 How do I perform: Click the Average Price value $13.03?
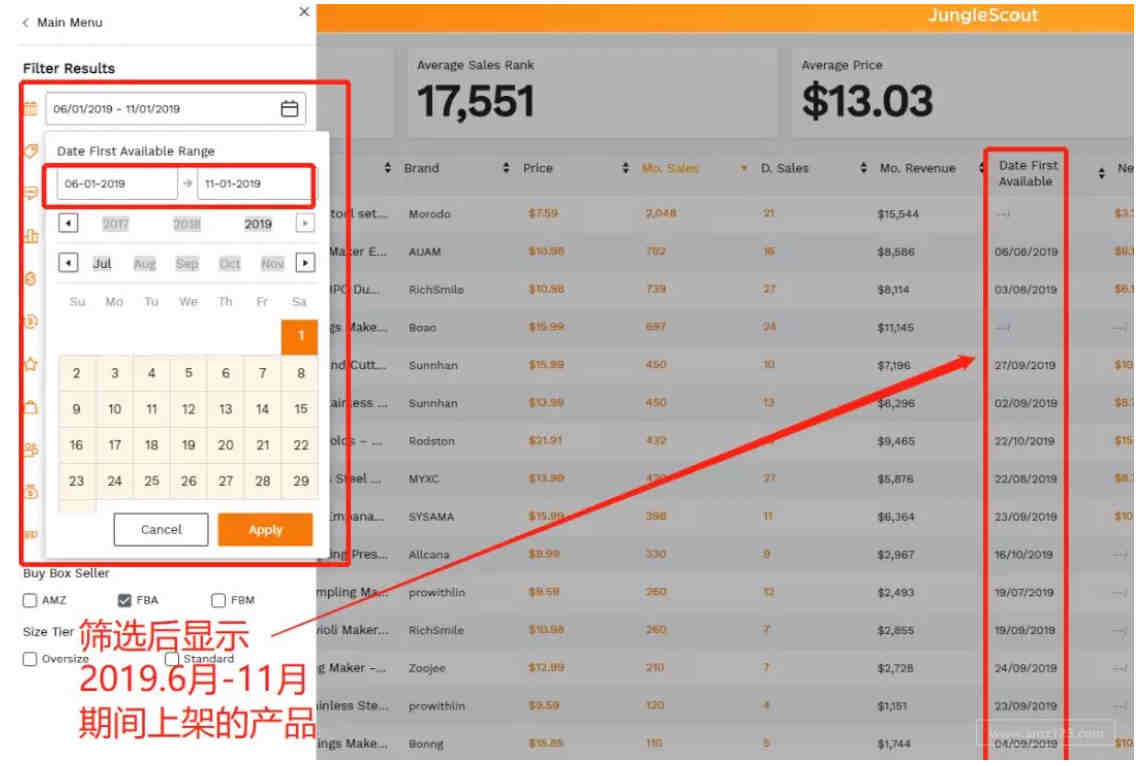tap(867, 101)
